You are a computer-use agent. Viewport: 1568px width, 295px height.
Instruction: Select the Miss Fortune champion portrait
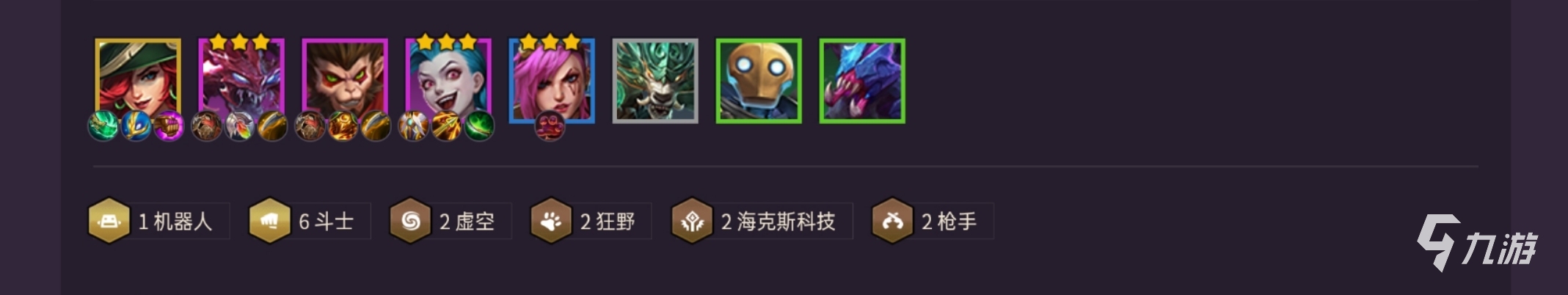tap(138, 80)
